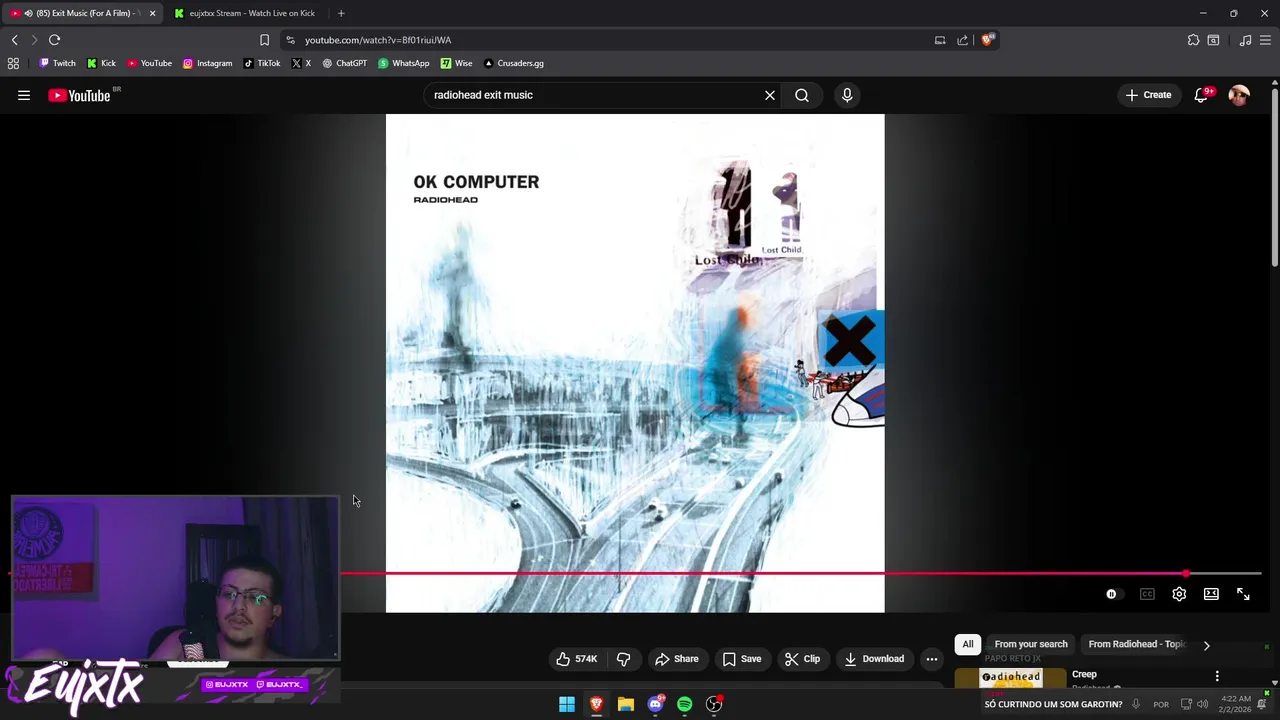
Task: Enter full screen on the video
Action: coord(1243,594)
